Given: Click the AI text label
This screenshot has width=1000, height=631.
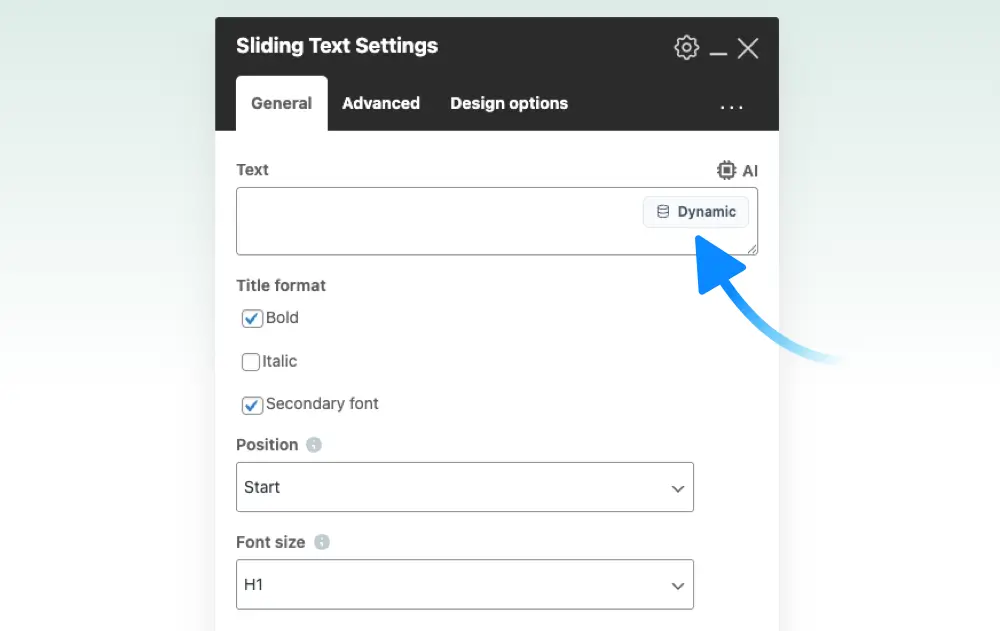Looking at the screenshot, I should point(750,171).
